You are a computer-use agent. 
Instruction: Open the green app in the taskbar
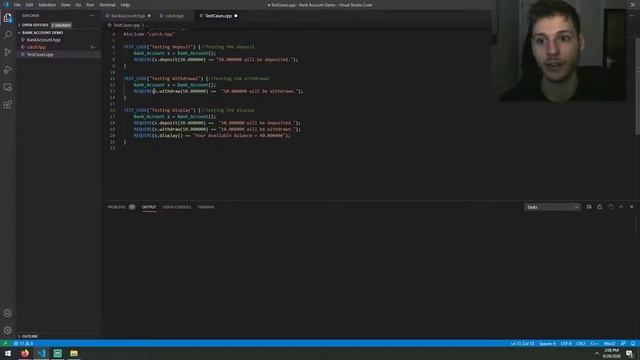(x=58, y=353)
